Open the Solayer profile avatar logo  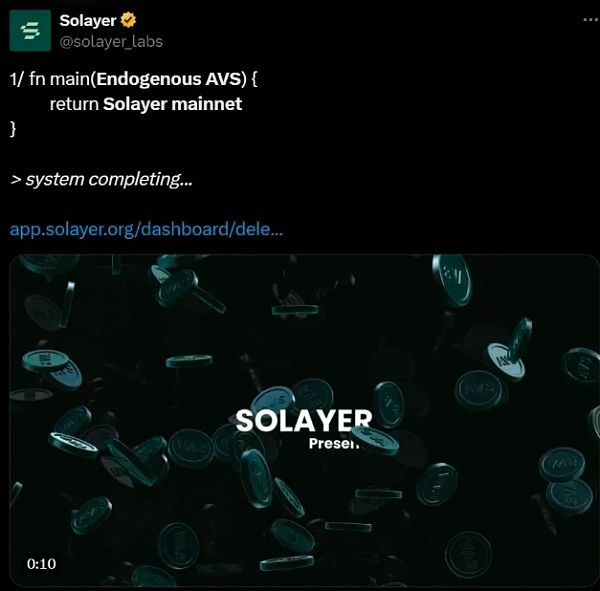(x=30, y=31)
